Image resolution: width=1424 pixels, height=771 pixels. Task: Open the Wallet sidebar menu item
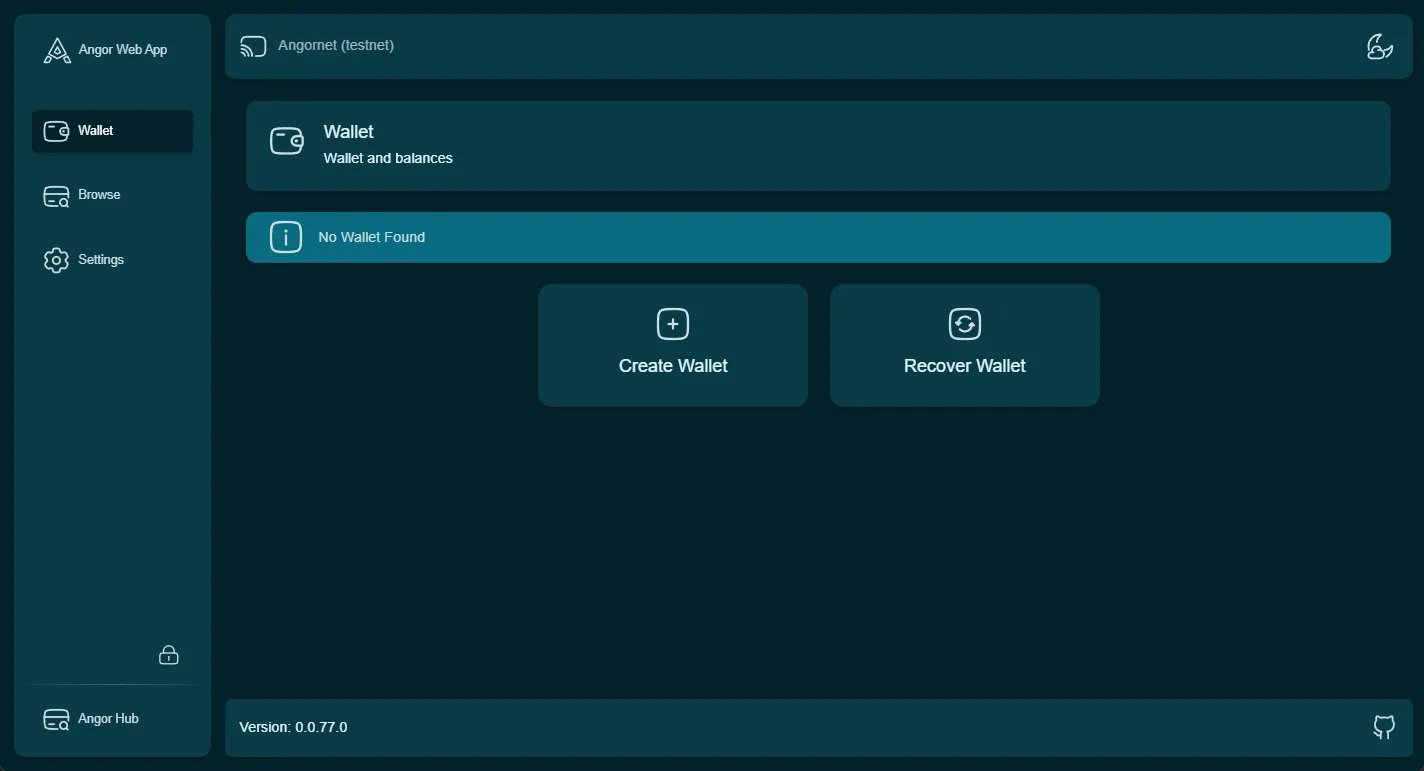tap(112, 131)
